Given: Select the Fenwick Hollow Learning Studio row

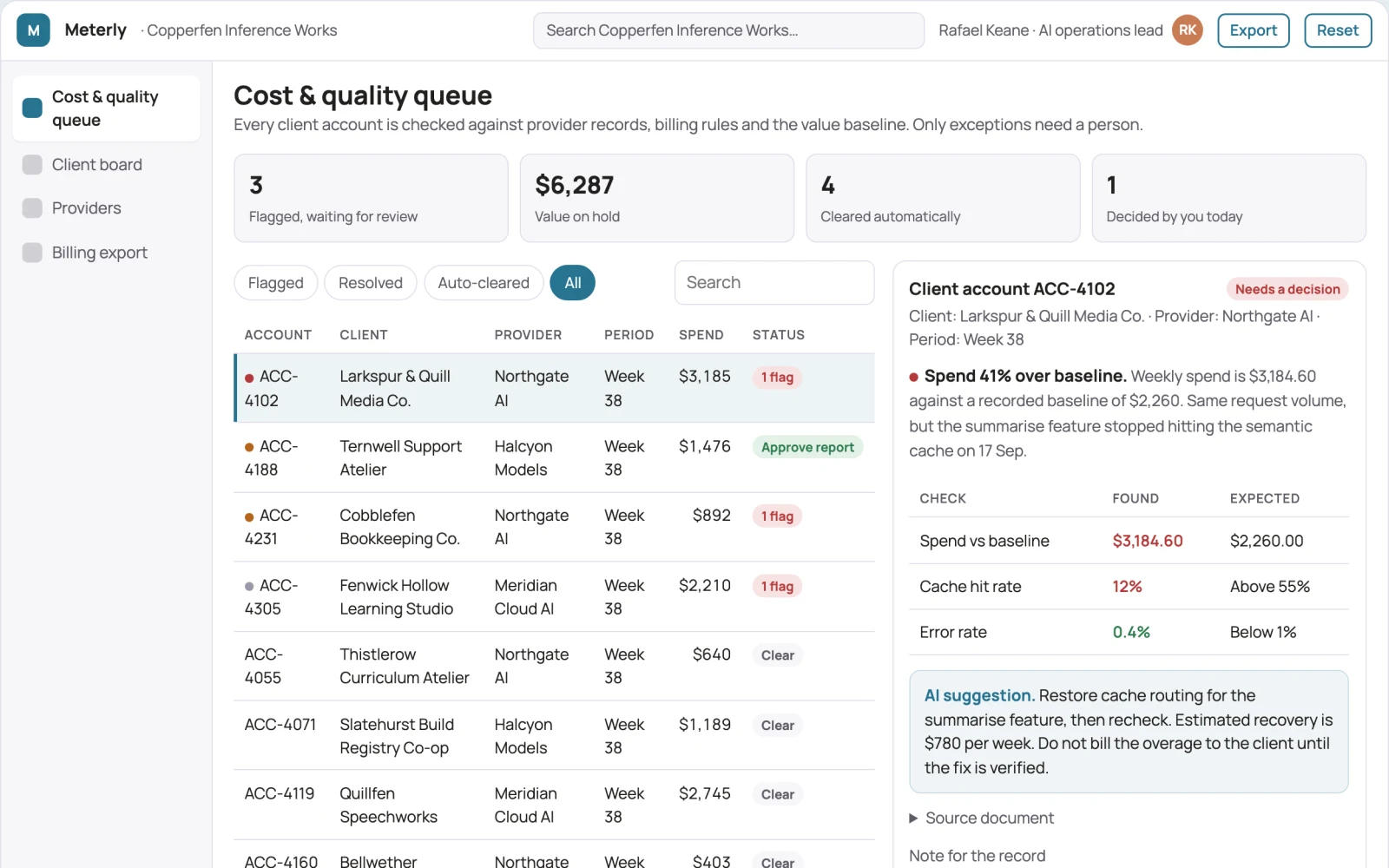Looking at the screenshot, I should (554, 597).
